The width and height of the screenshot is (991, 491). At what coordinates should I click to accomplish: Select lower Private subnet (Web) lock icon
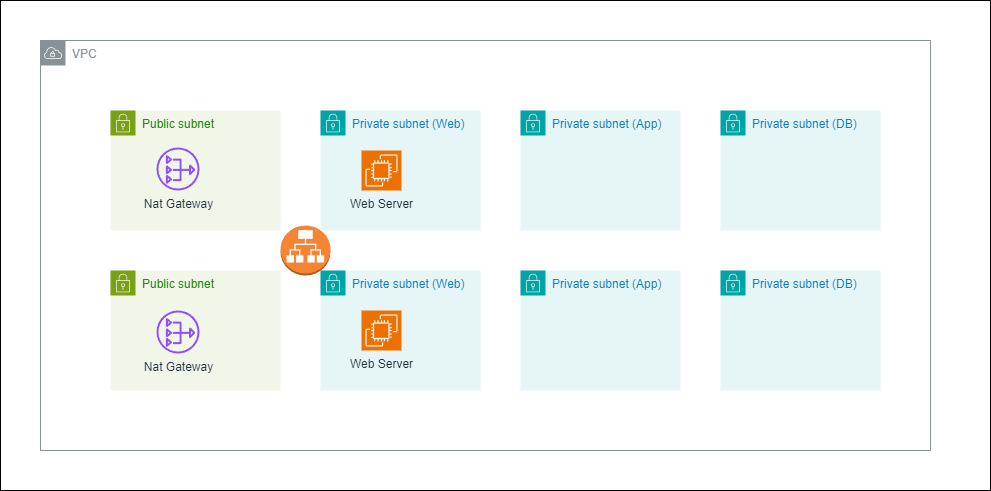tap(333, 283)
